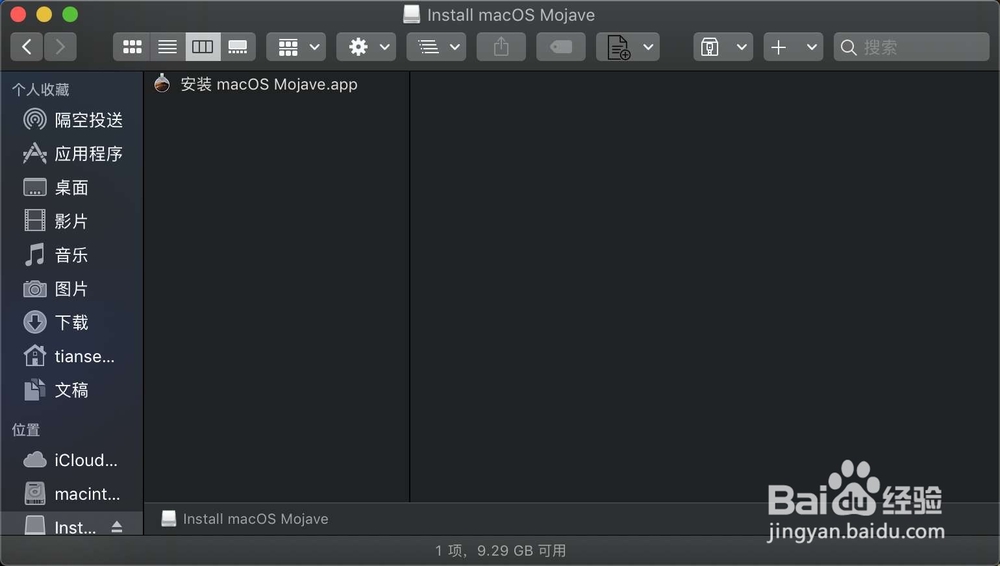Expand the new document dropdown arrow
The height and width of the screenshot is (566, 1000).
pos(649,47)
